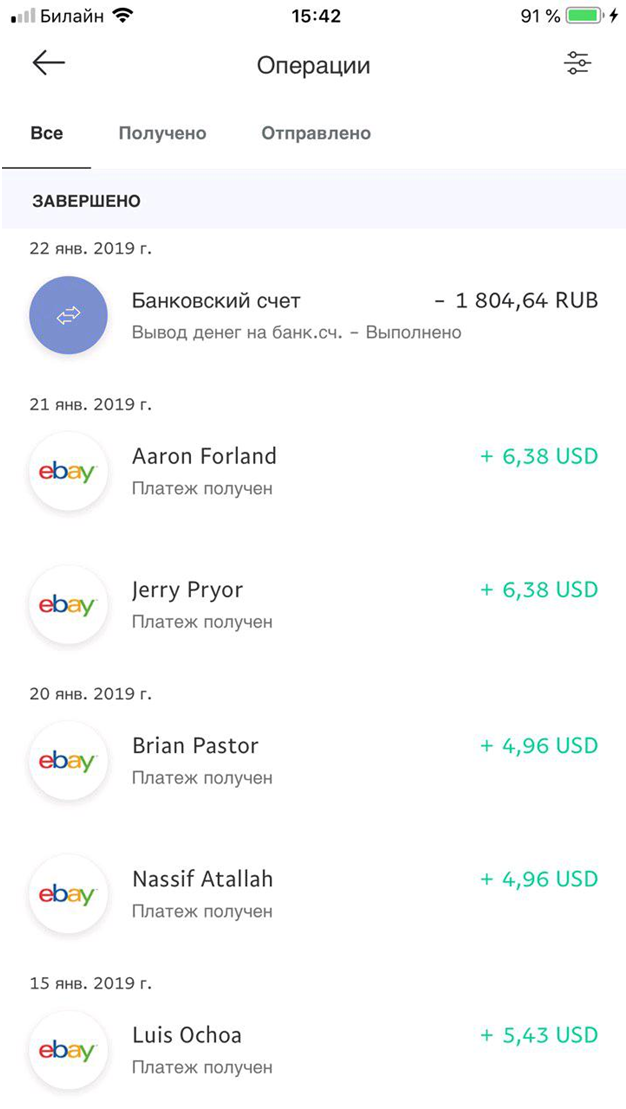626x1109 pixels.
Task: Open the transaction filter settings icon
Action: point(577,64)
